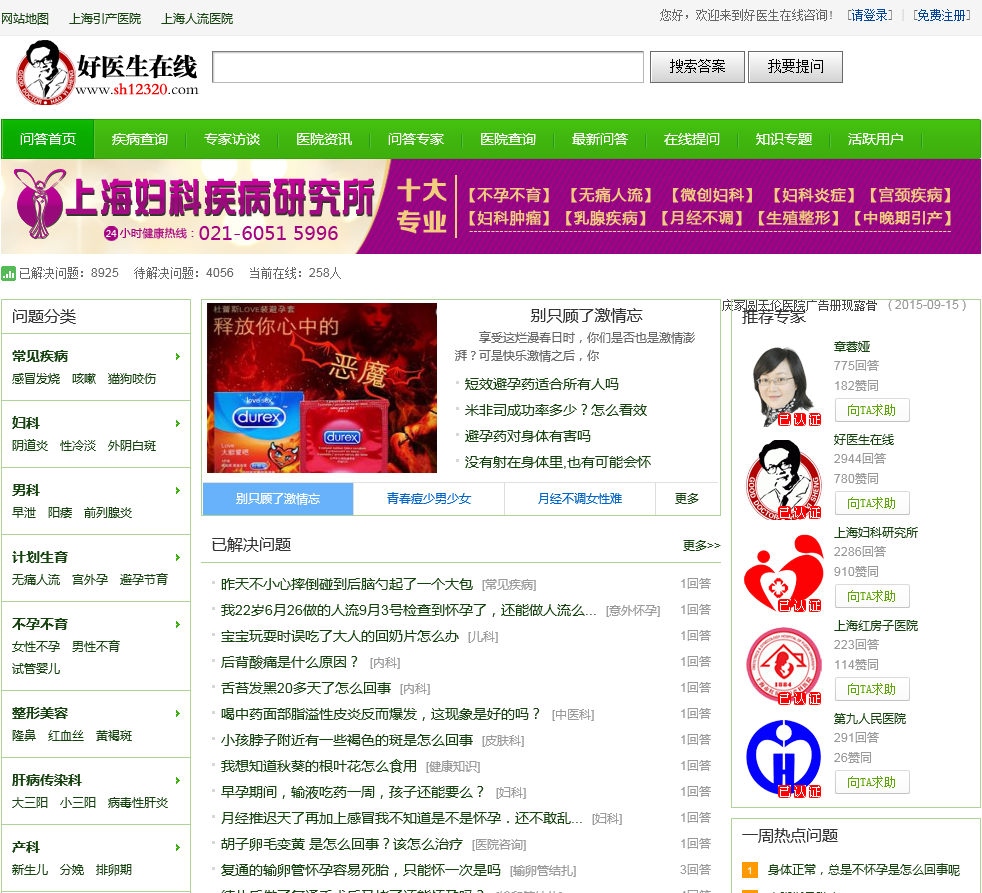Click expert name 上海红房子医院
This screenshot has width=982, height=893.
pyautogui.click(x=876, y=626)
